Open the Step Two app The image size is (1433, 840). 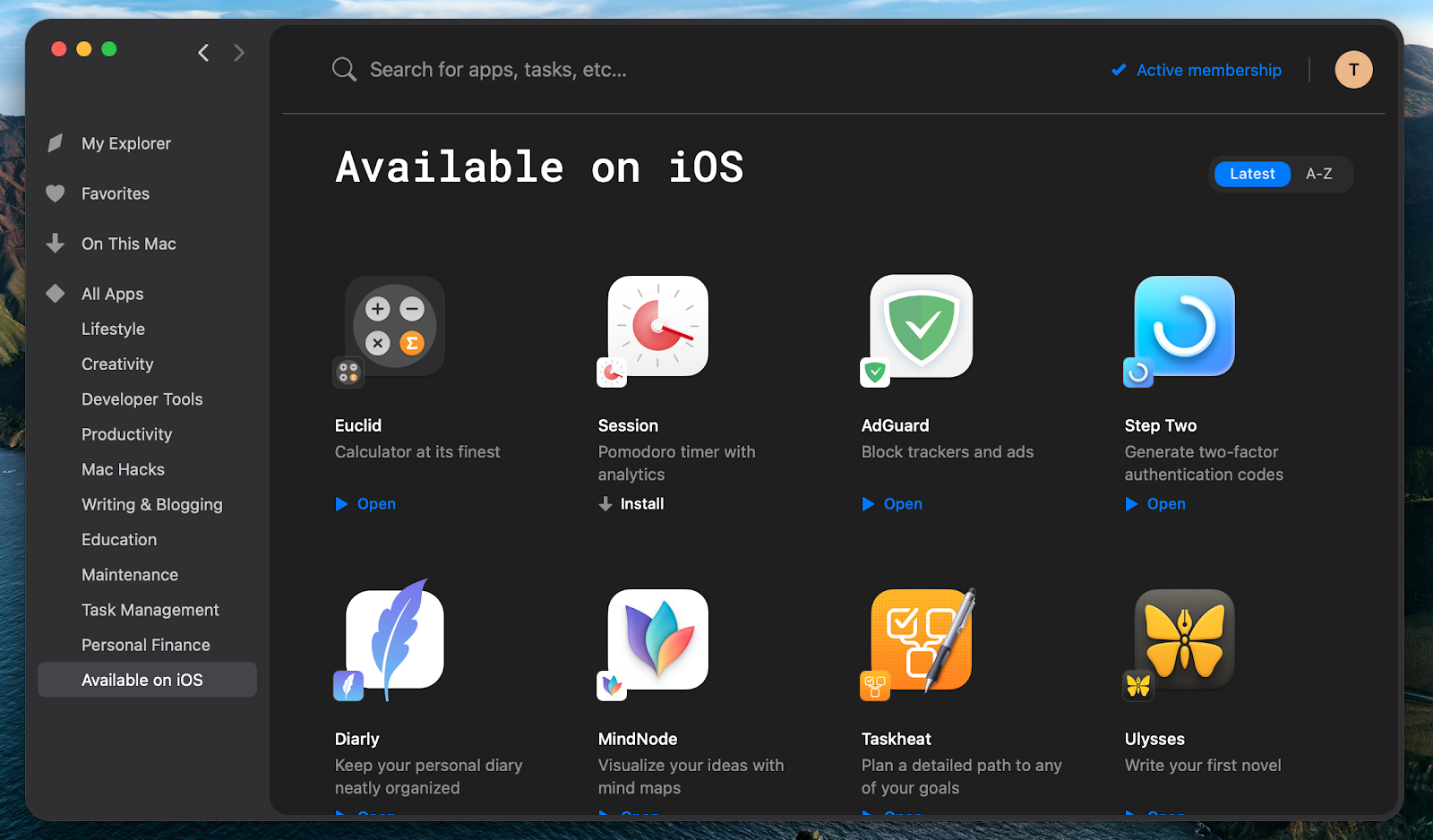pyautogui.click(x=1155, y=504)
